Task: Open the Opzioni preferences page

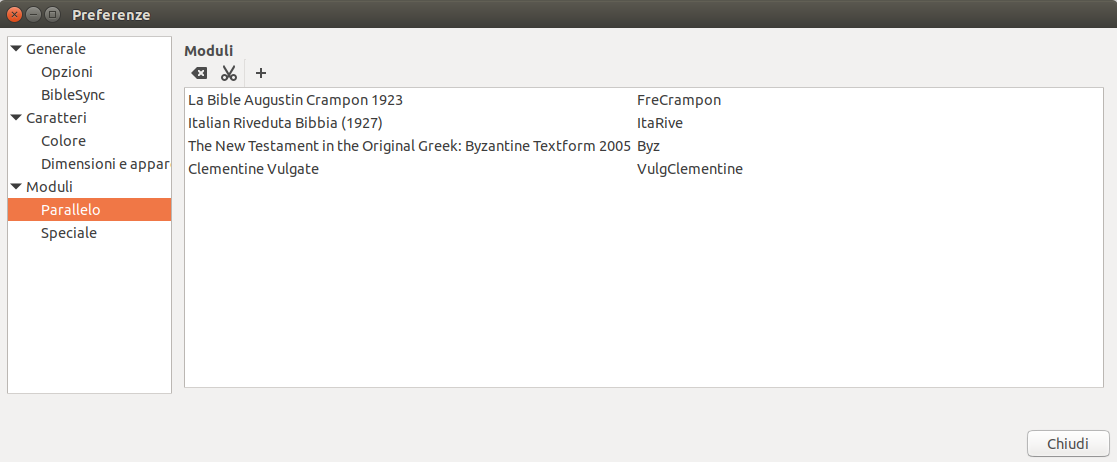Action: pos(67,72)
